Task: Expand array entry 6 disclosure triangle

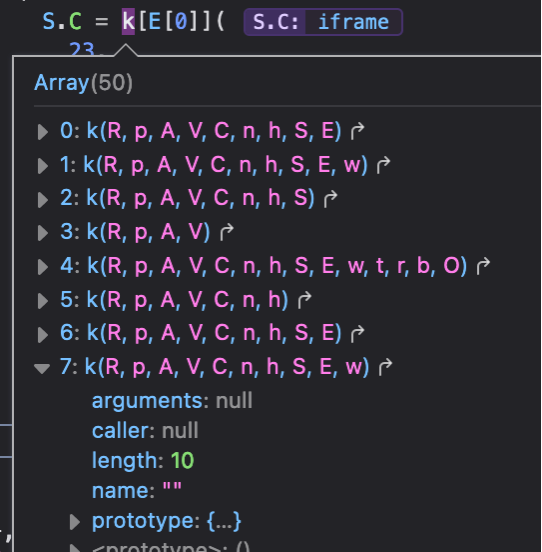Action: coord(43,334)
